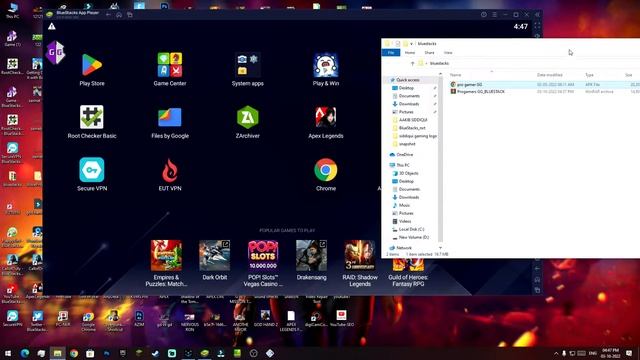Collapse the BlueStacks side toolbar
The width and height of the screenshot is (640, 360).
pos(537,15)
